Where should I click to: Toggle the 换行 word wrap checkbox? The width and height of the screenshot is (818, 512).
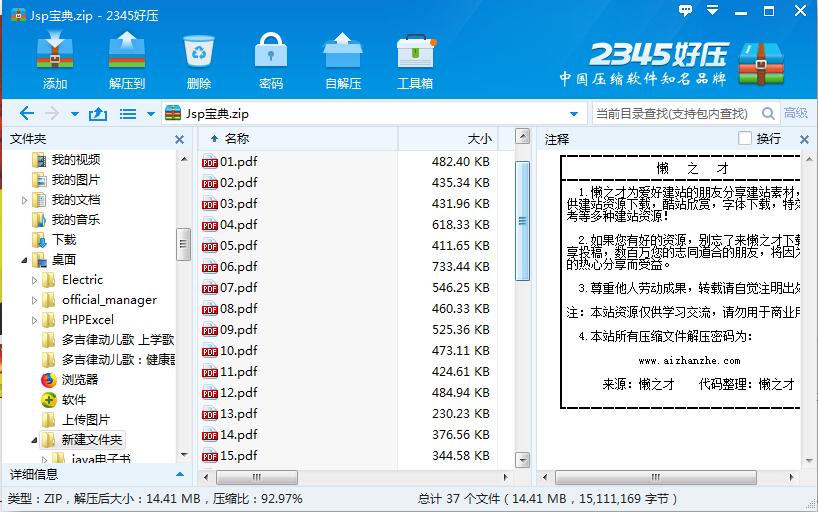tap(745, 138)
